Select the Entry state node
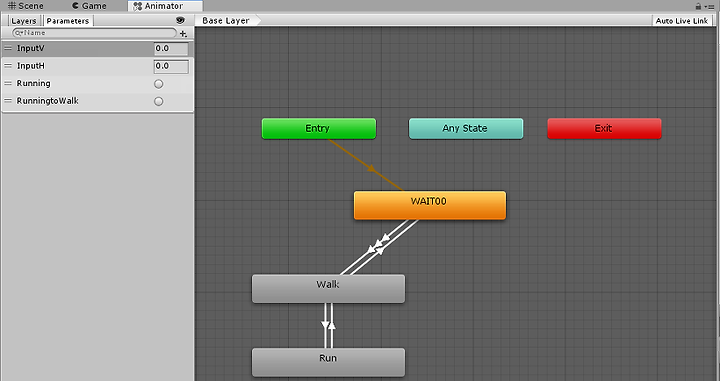Viewport: 720px width, 381px height. point(319,129)
